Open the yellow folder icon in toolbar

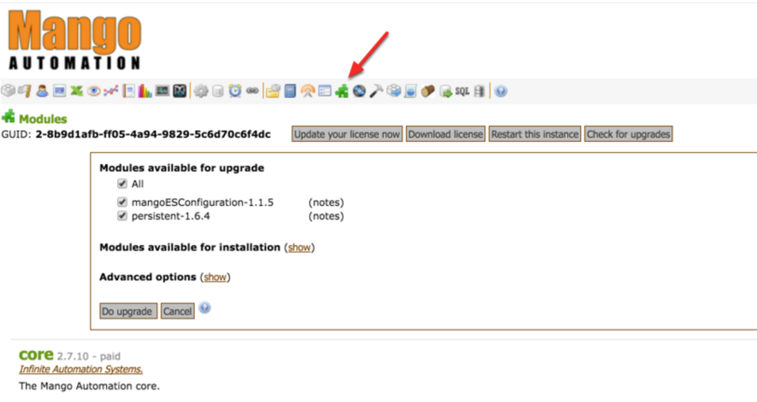273,91
